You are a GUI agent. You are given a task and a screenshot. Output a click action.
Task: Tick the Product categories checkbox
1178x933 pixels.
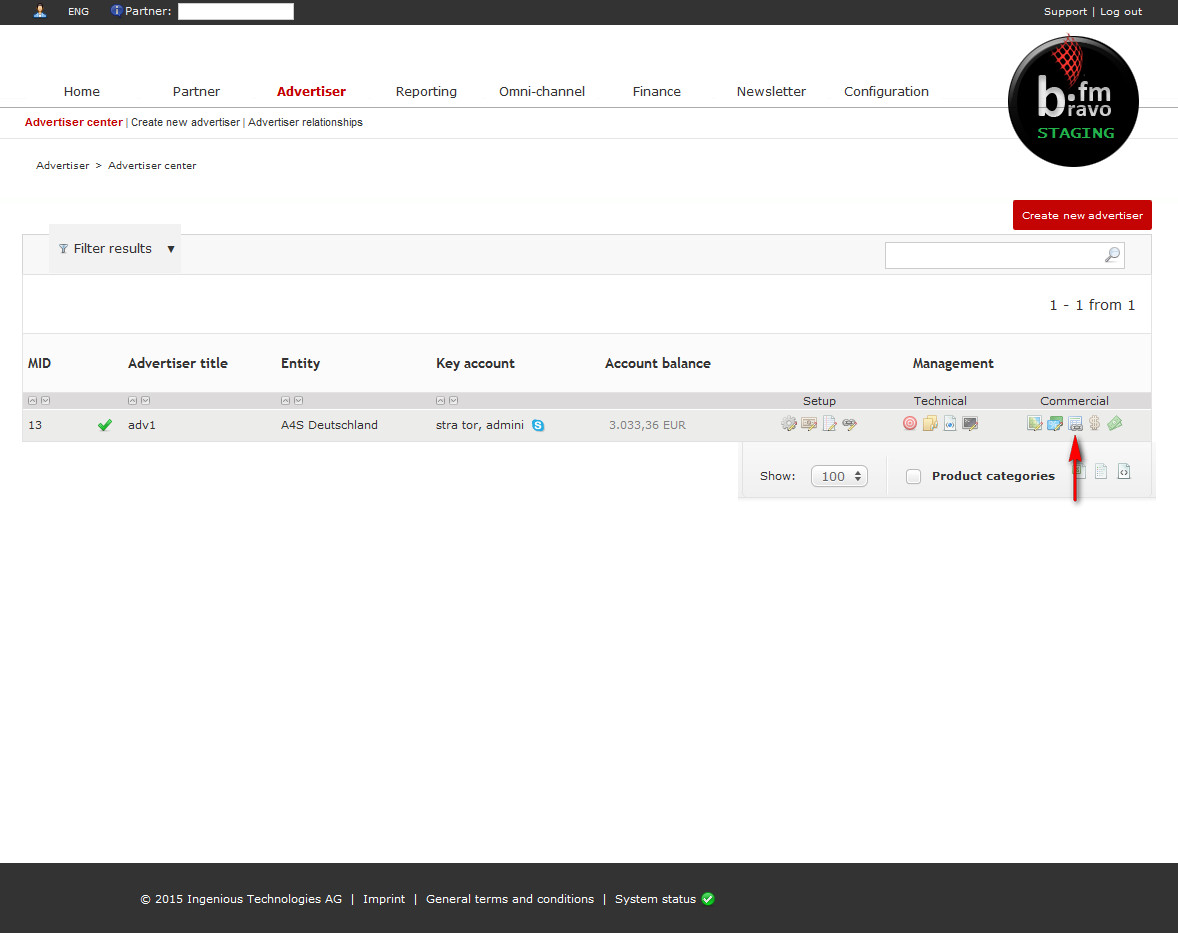coord(914,476)
